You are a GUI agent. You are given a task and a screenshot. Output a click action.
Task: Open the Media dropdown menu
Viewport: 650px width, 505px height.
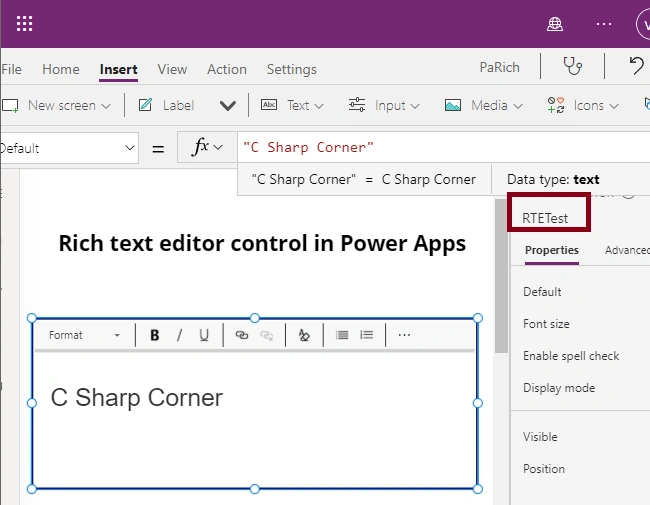(518, 106)
